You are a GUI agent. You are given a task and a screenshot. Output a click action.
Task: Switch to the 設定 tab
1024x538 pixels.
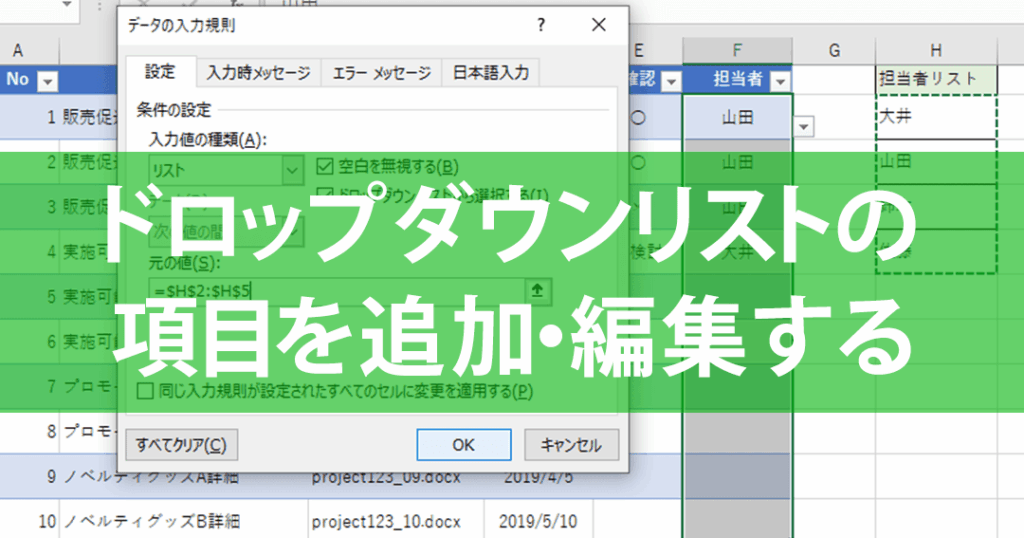click(160, 72)
